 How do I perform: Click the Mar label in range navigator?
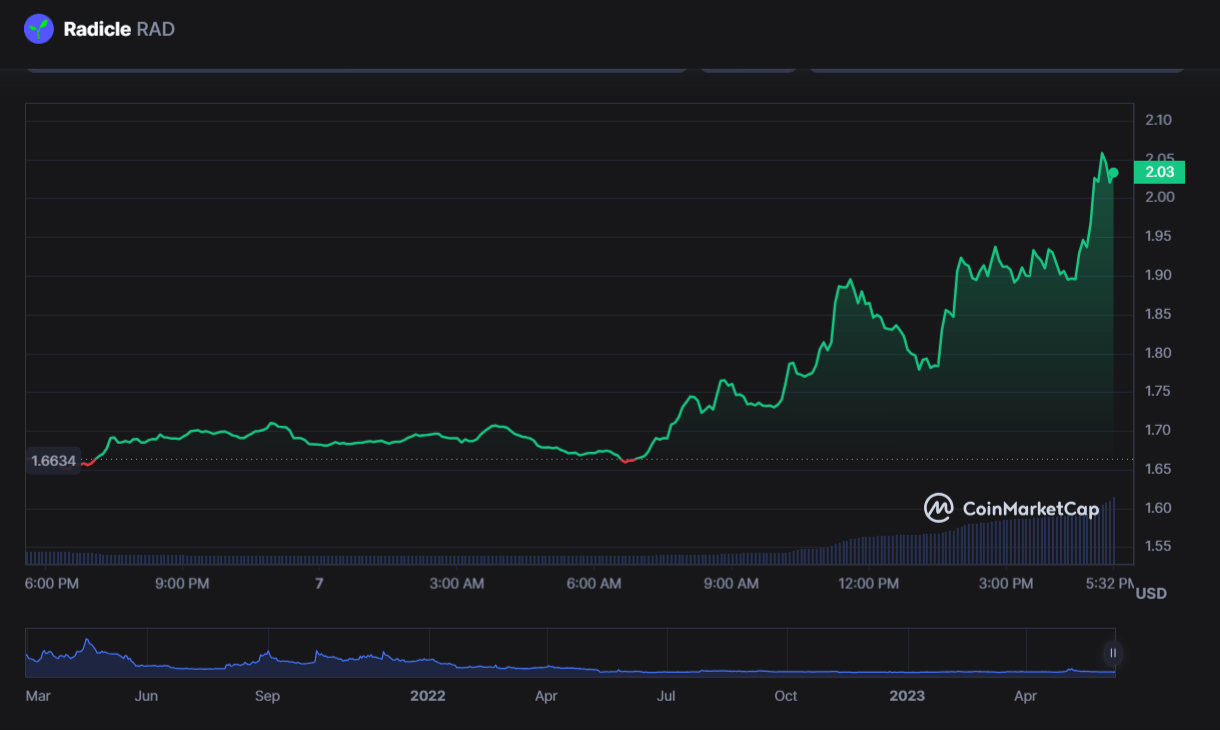click(38, 695)
